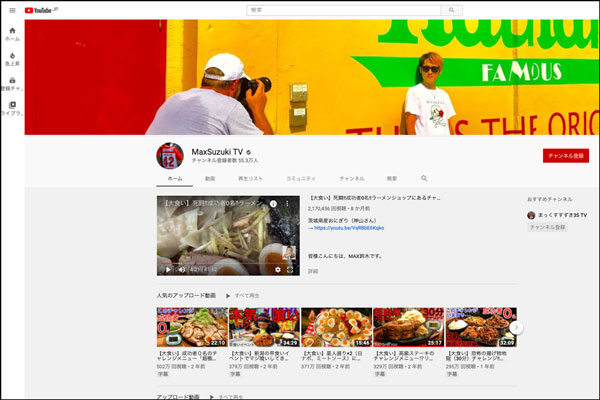Image resolution: width=600 pixels, height=400 pixels.
Task: Click the YouTube logo
Action: point(39,10)
